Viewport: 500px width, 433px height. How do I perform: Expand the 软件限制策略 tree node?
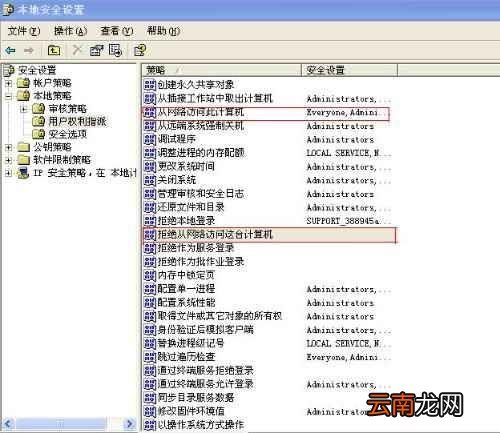click(x=9, y=160)
